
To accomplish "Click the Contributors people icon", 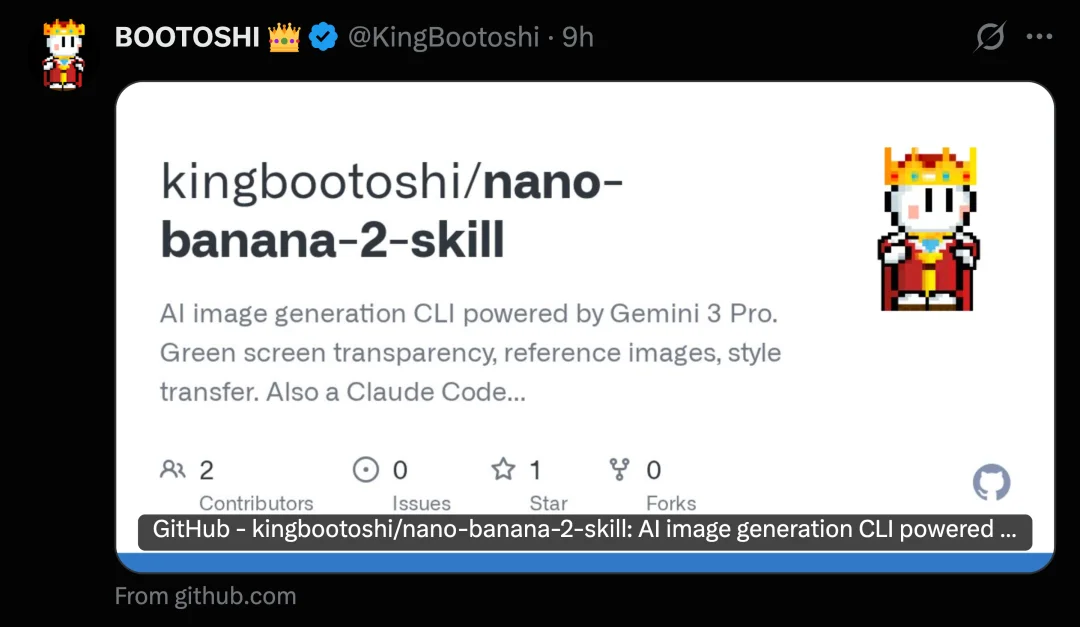I will pos(172,469).
